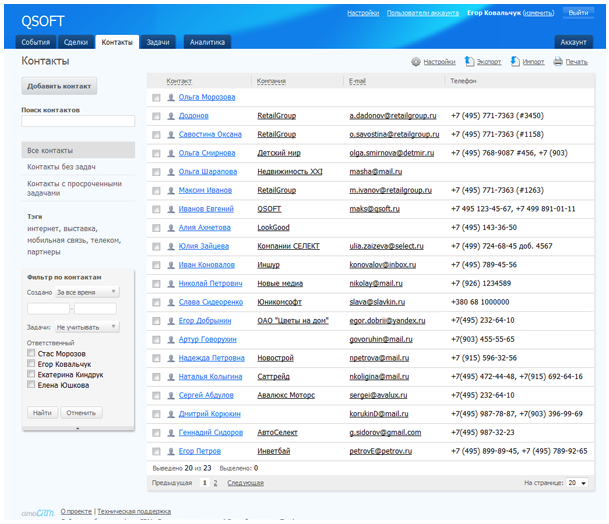Click person icon beside Иванов Евгений

(x=171, y=209)
